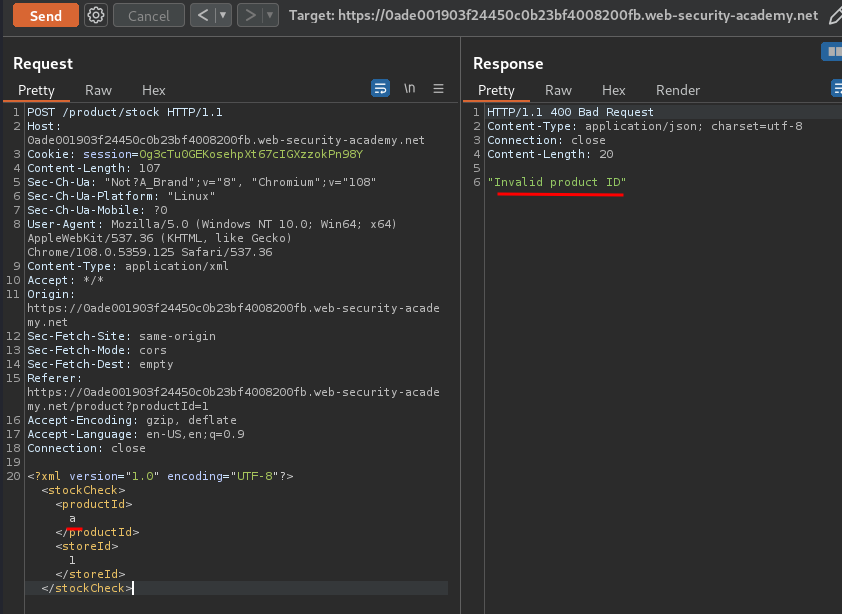Open the Response Render tab
This screenshot has height=614, width=842.
pyautogui.click(x=678, y=90)
